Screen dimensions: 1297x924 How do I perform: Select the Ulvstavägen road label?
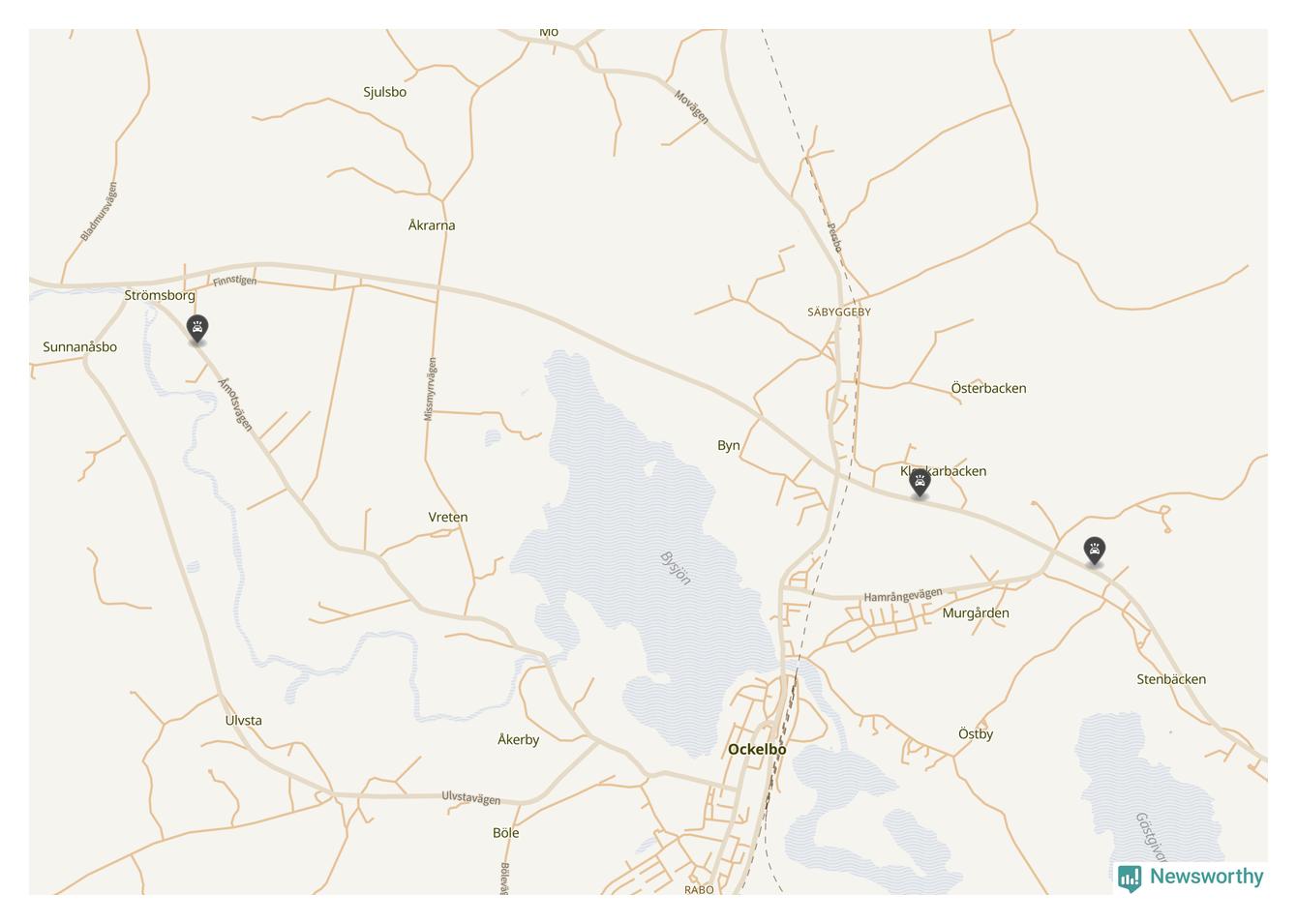tap(471, 798)
